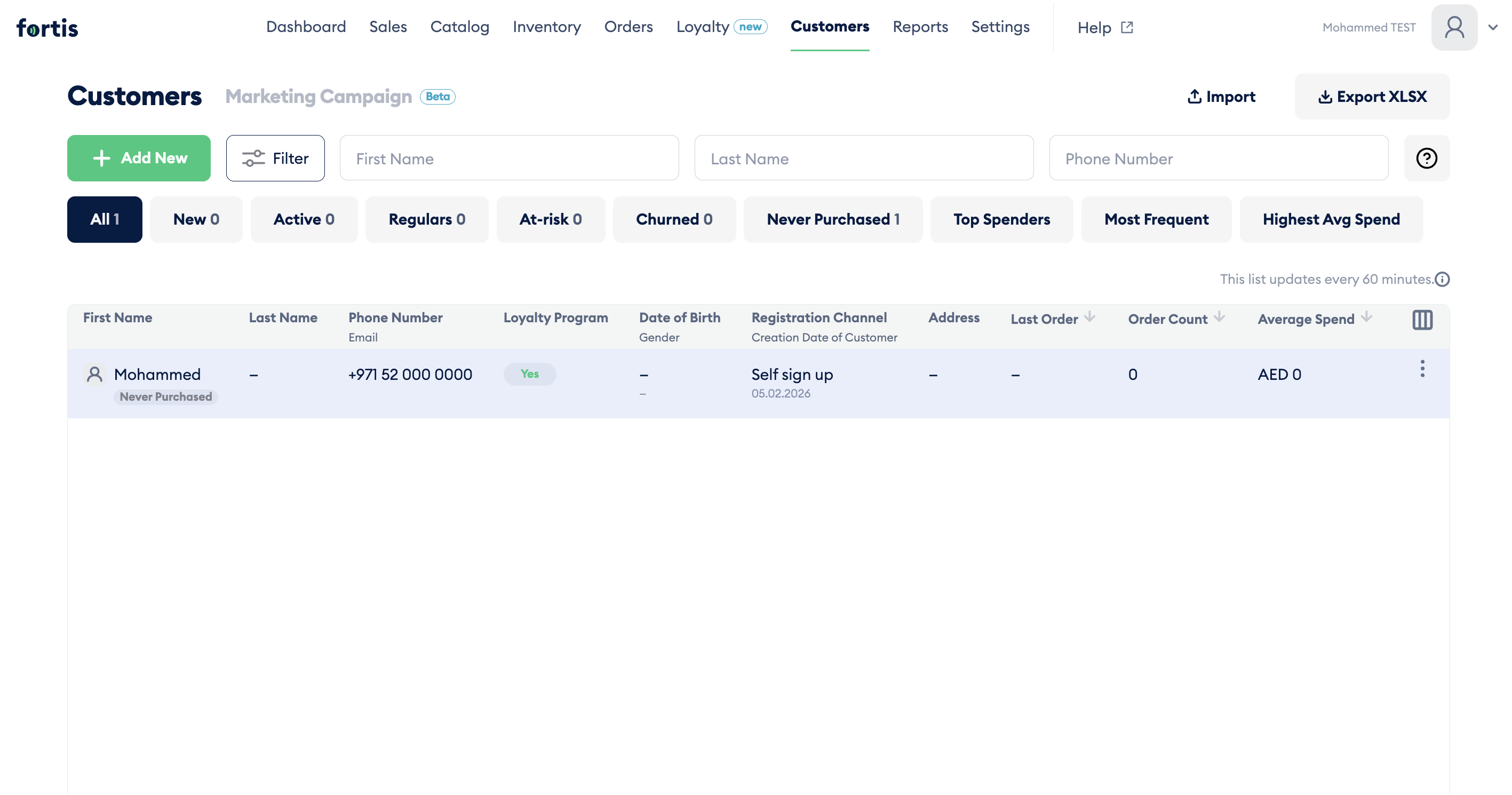This screenshot has width=1512, height=795.
Task: Sort by Order Count arrow
Action: pos(1219,317)
